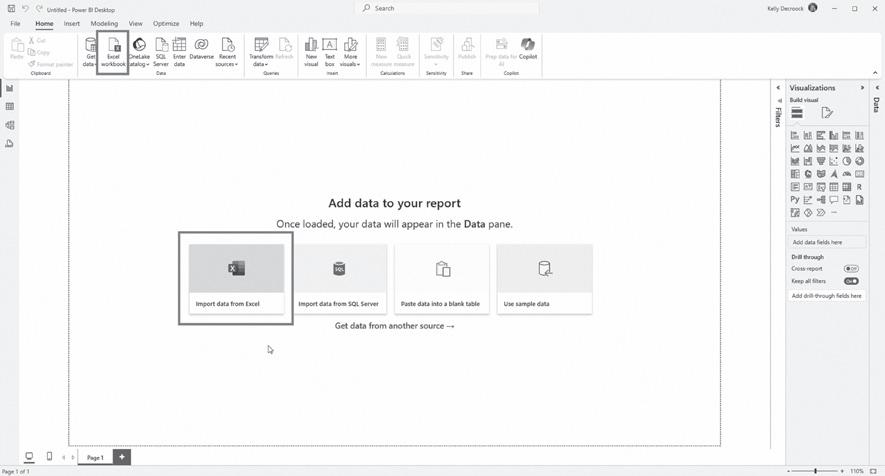Switch to the View ribbon tab
885x476 pixels.
(x=135, y=24)
